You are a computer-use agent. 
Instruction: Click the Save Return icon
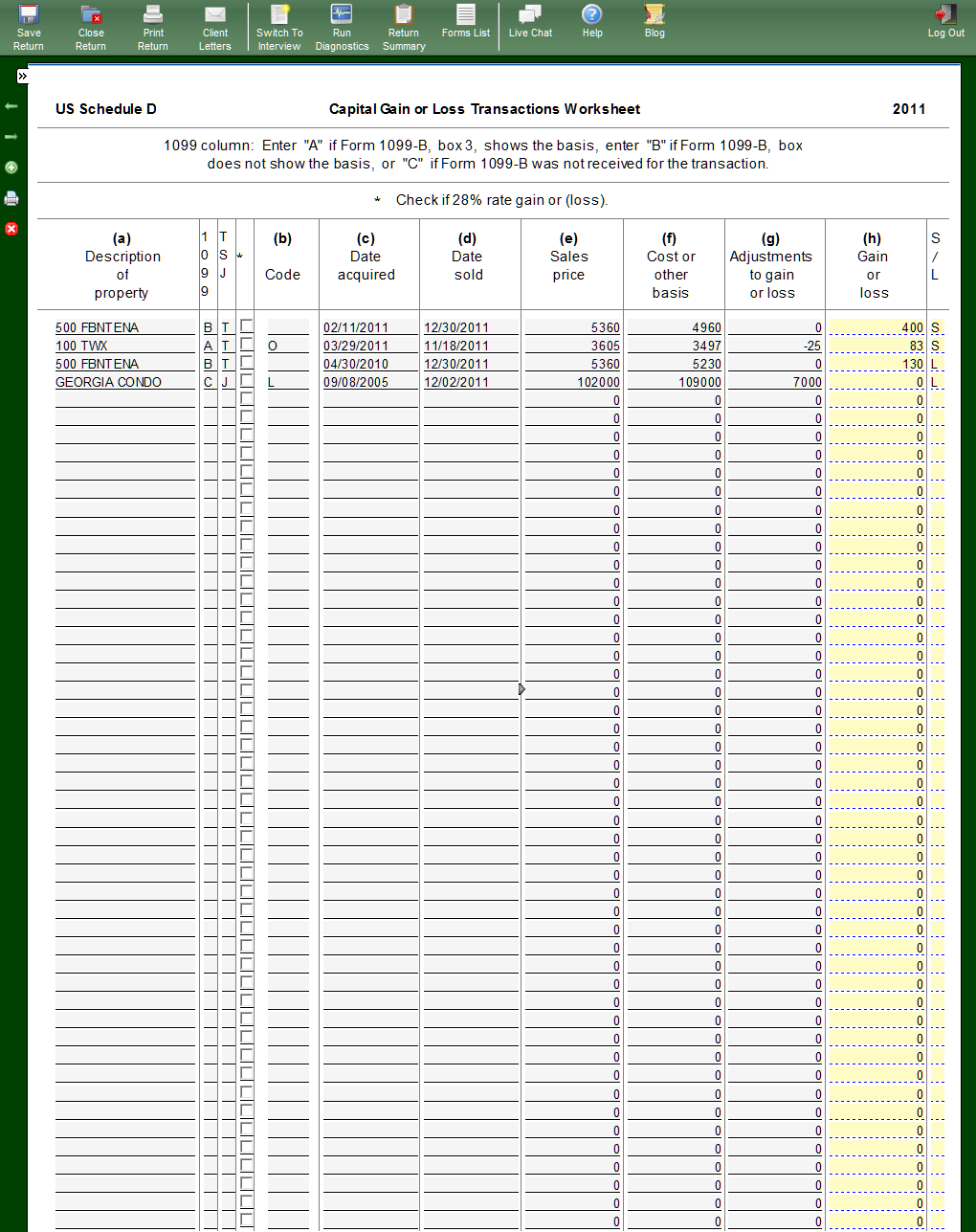click(x=29, y=27)
